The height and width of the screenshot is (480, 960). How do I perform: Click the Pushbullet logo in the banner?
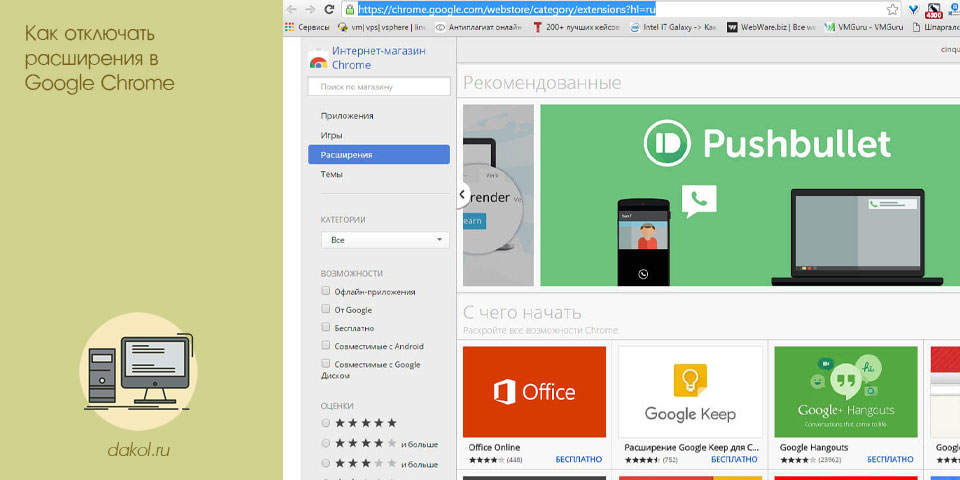[x=768, y=143]
